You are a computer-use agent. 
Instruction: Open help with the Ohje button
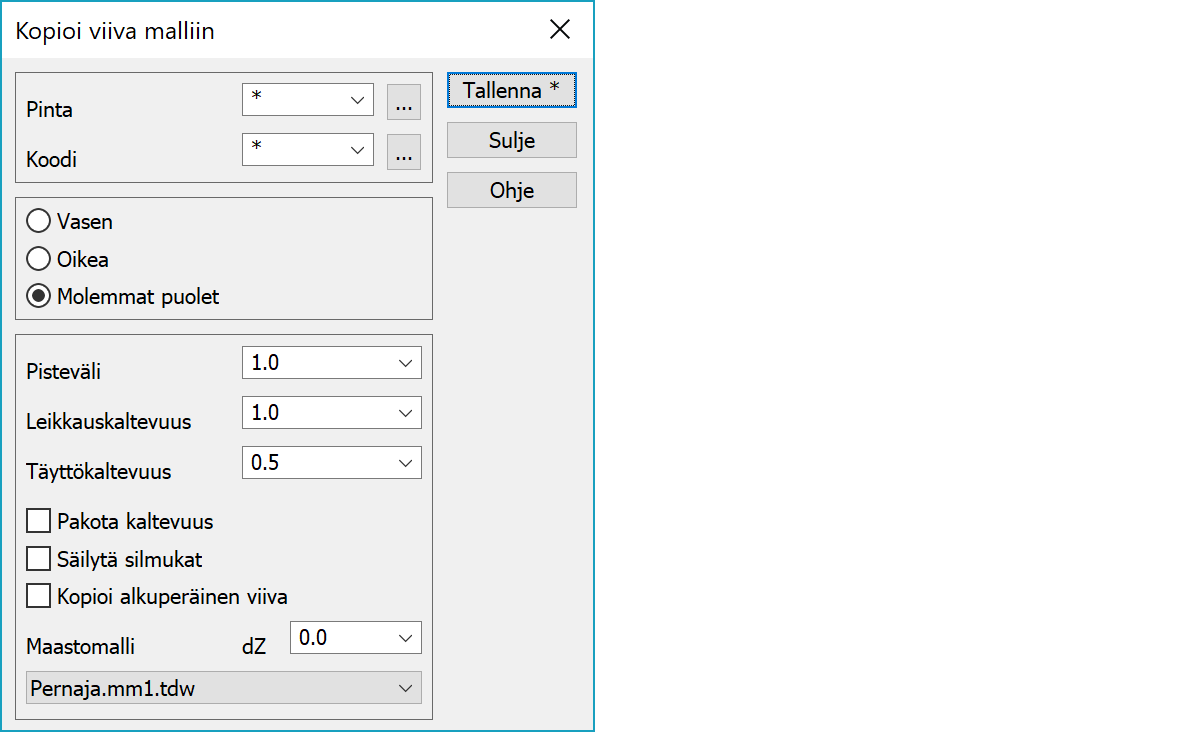pyautogui.click(x=511, y=190)
